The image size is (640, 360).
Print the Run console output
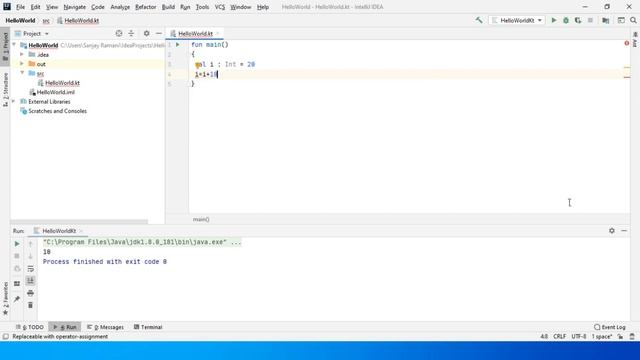pos(30,293)
